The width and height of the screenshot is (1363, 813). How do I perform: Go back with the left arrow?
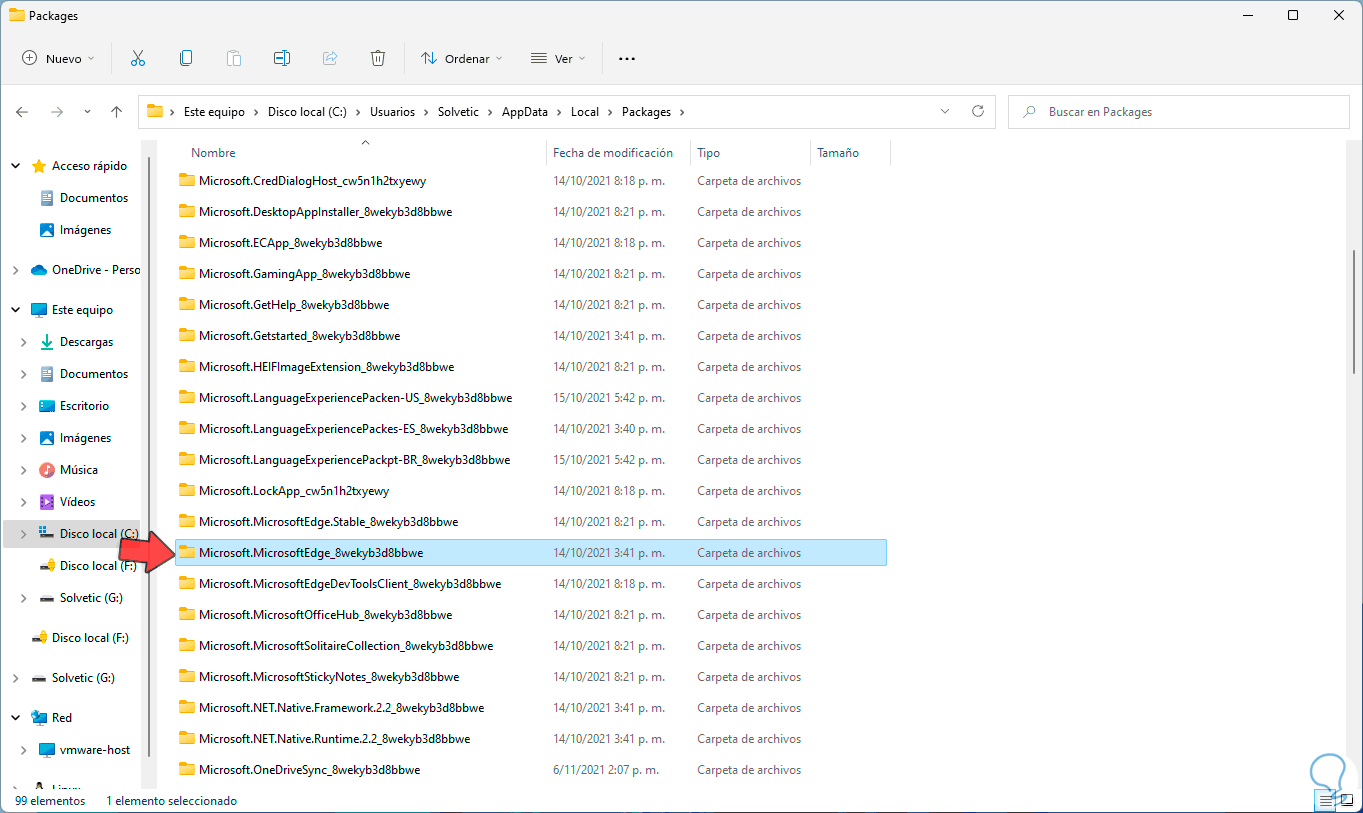[x=22, y=112]
